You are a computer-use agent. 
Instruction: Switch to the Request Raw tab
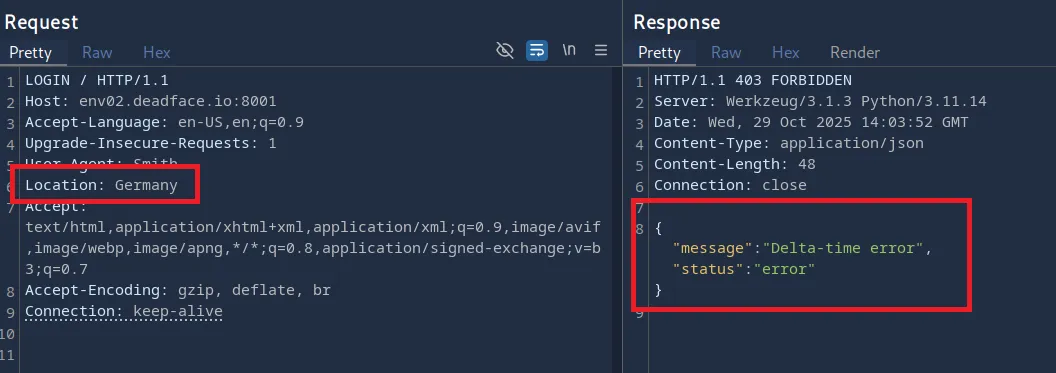coord(97,53)
